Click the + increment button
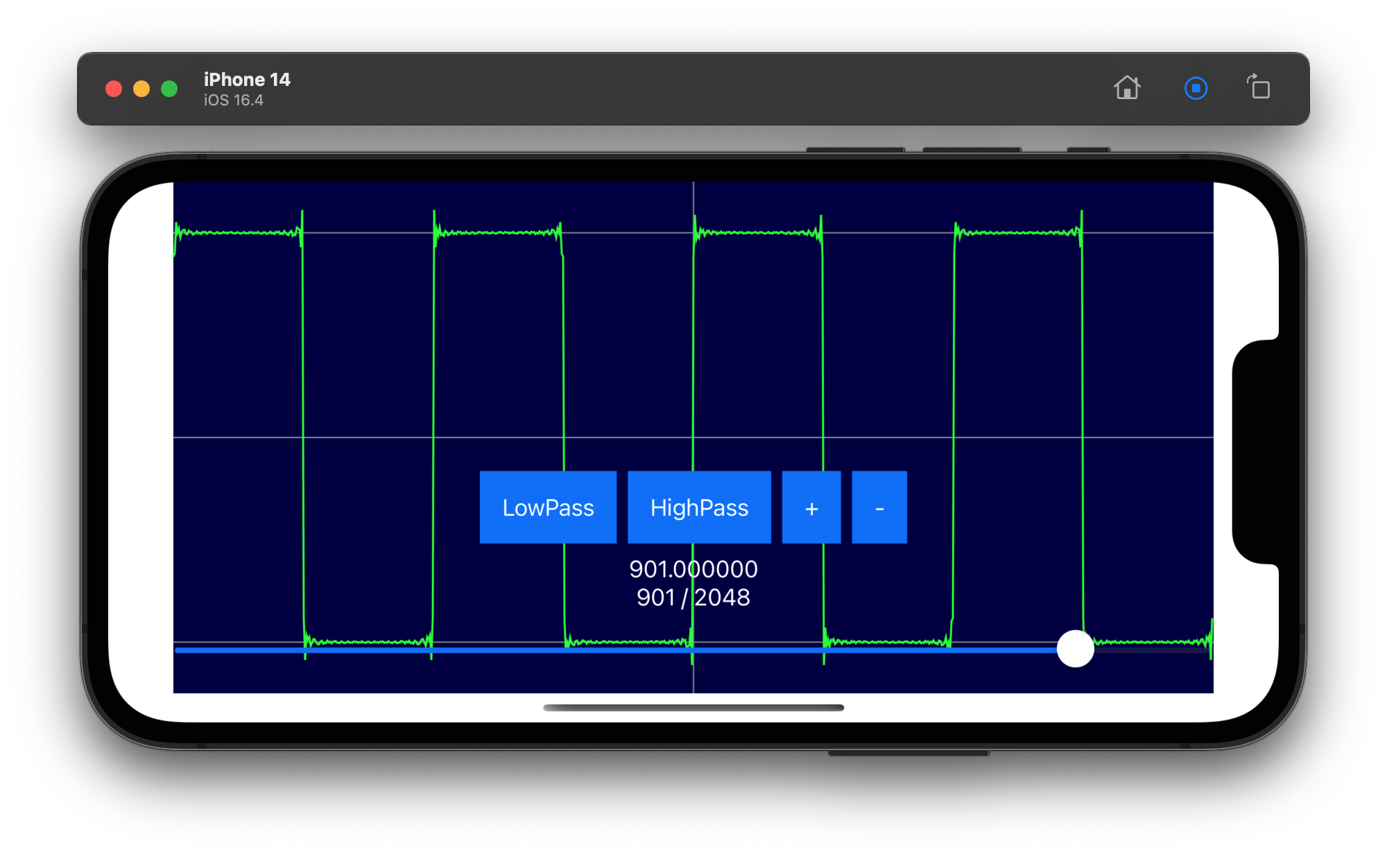This screenshot has height=868, width=1387. pyautogui.click(x=811, y=507)
